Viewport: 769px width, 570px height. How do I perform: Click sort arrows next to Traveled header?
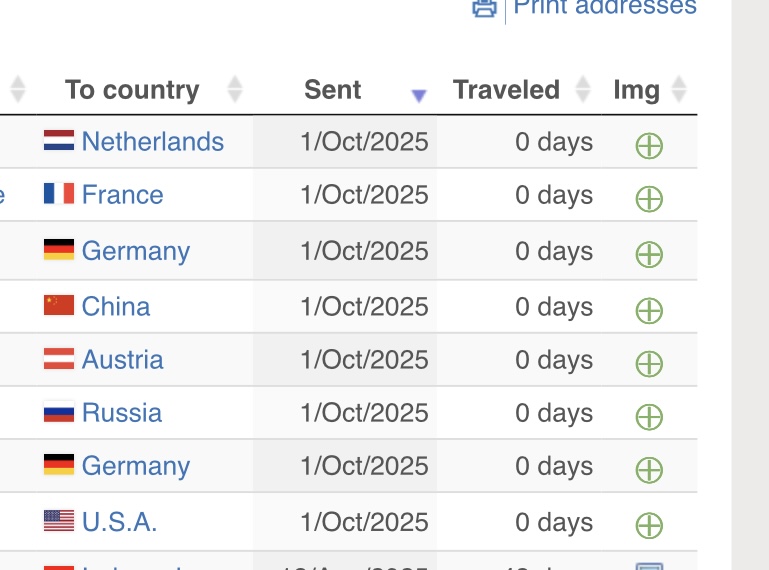point(584,90)
